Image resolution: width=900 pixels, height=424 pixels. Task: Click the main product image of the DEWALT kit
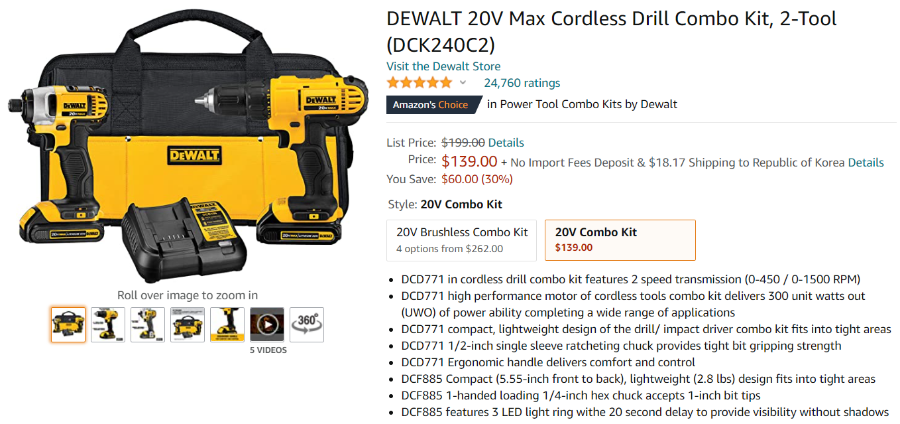click(x=187, y=146)
